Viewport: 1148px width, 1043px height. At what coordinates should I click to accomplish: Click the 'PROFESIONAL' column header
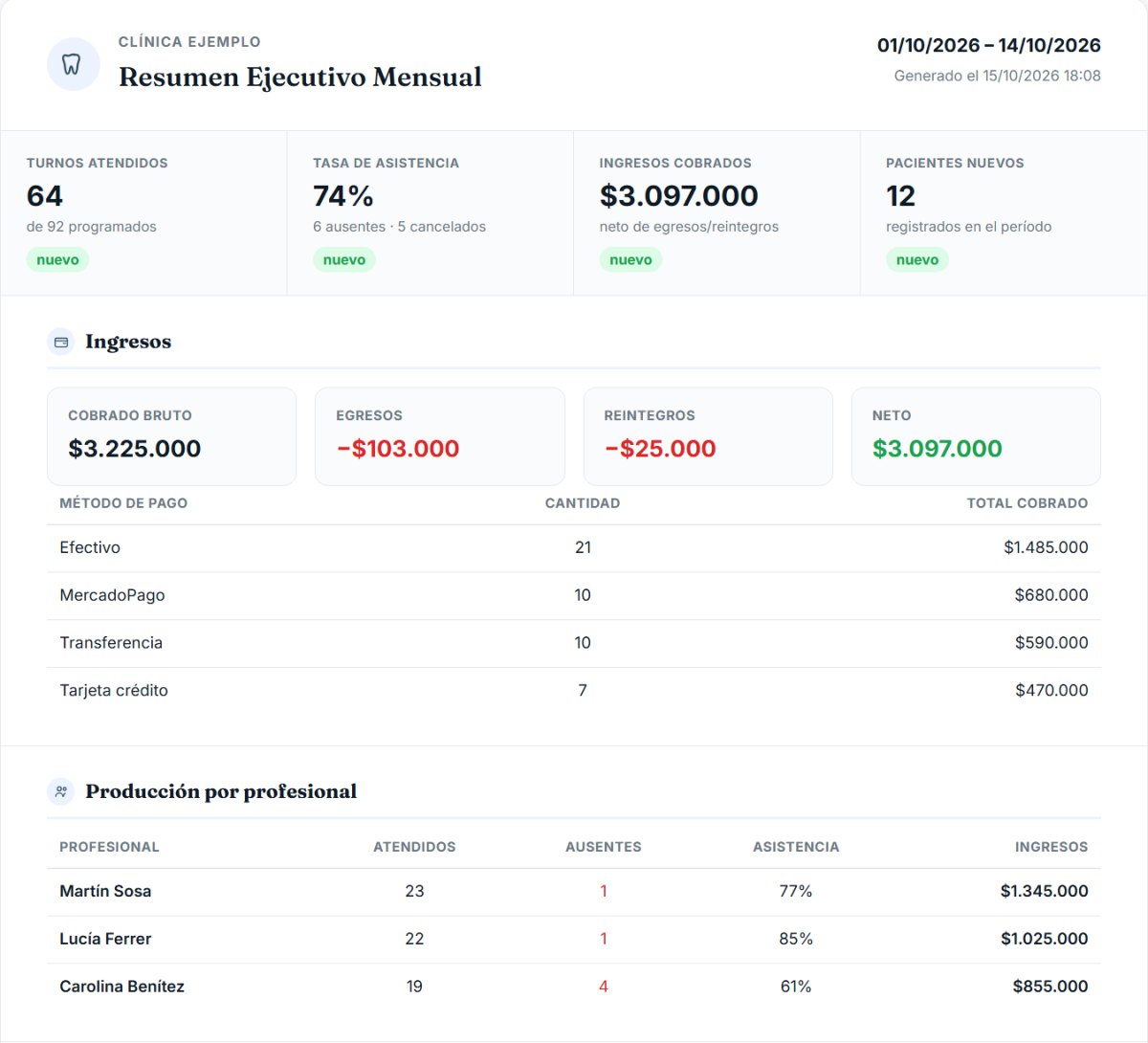[109, 847]
